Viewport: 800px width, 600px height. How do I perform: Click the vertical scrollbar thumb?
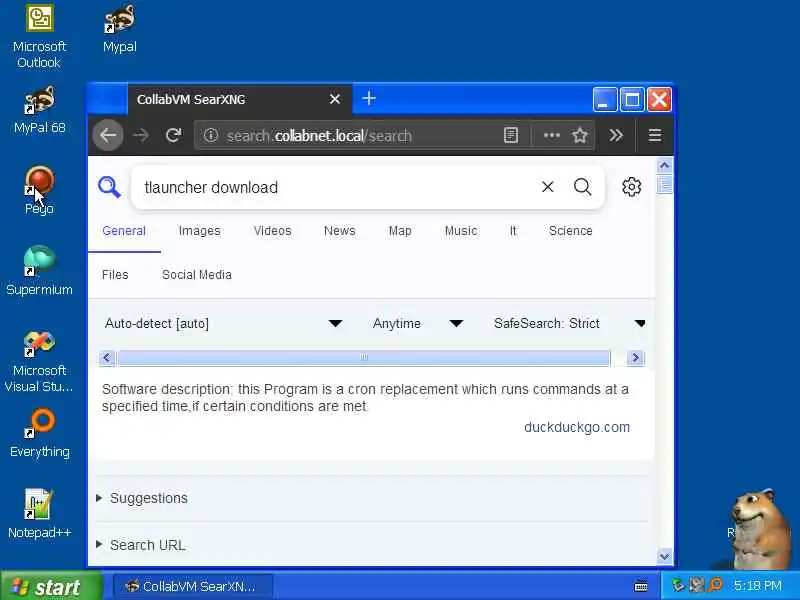click(x=664, y=184)
